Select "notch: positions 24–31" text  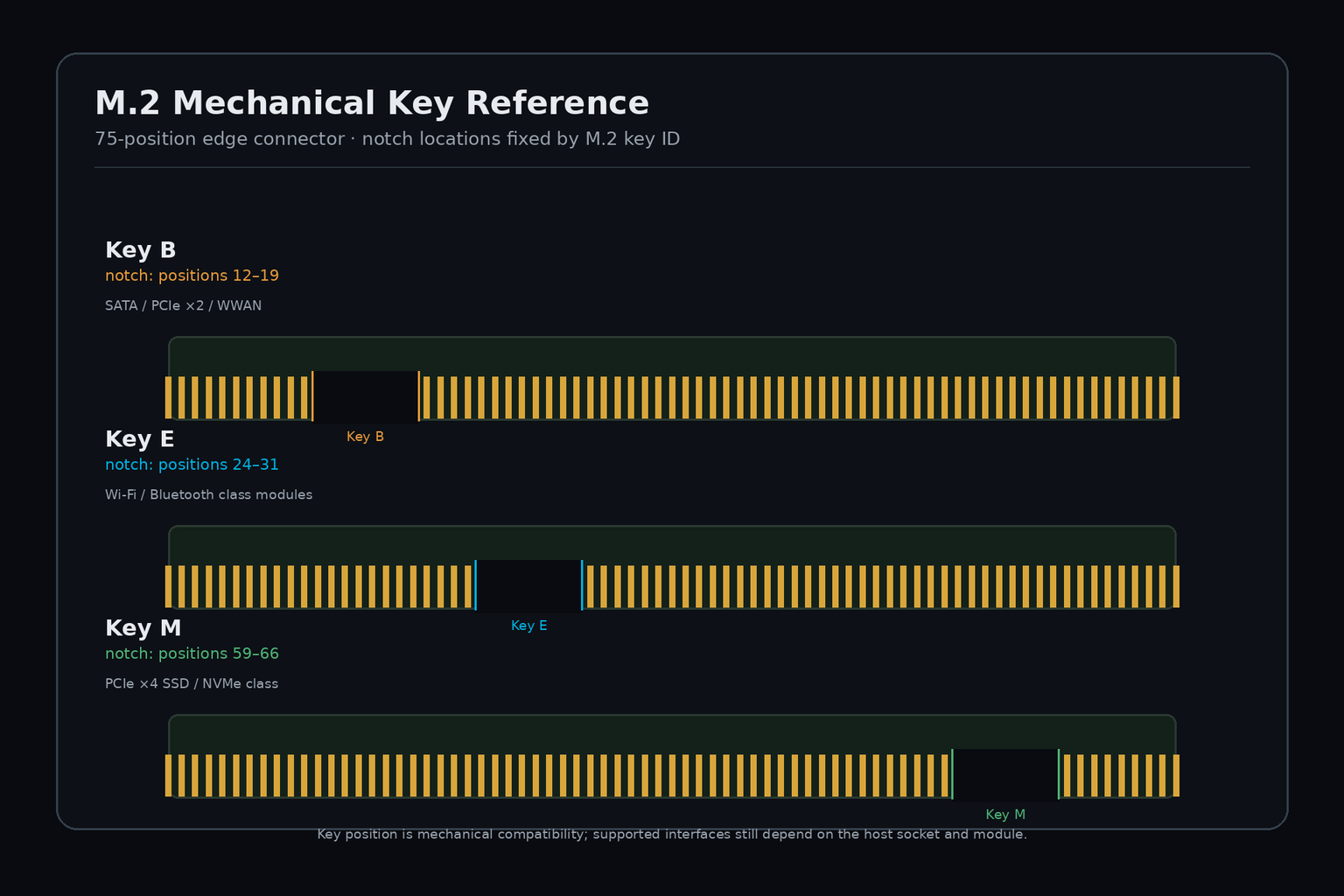coord(192,465)
